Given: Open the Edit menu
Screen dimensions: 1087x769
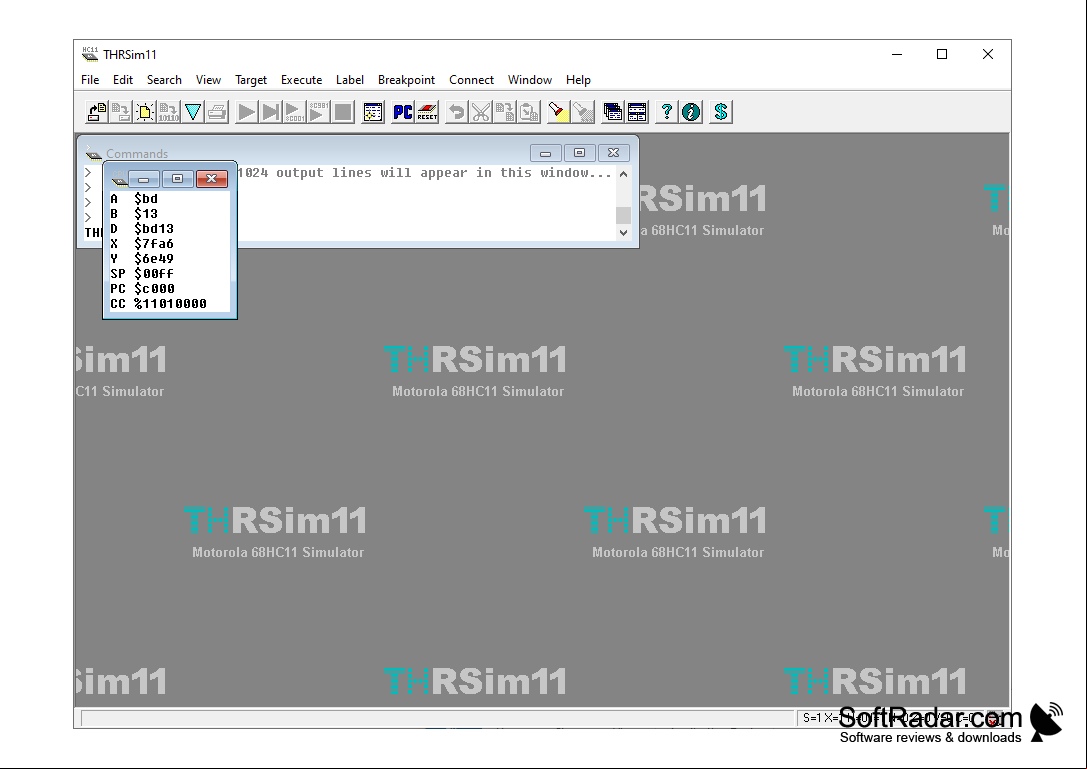Looking at the screenshot, I should pyautogui.click(x=123, y=80).
